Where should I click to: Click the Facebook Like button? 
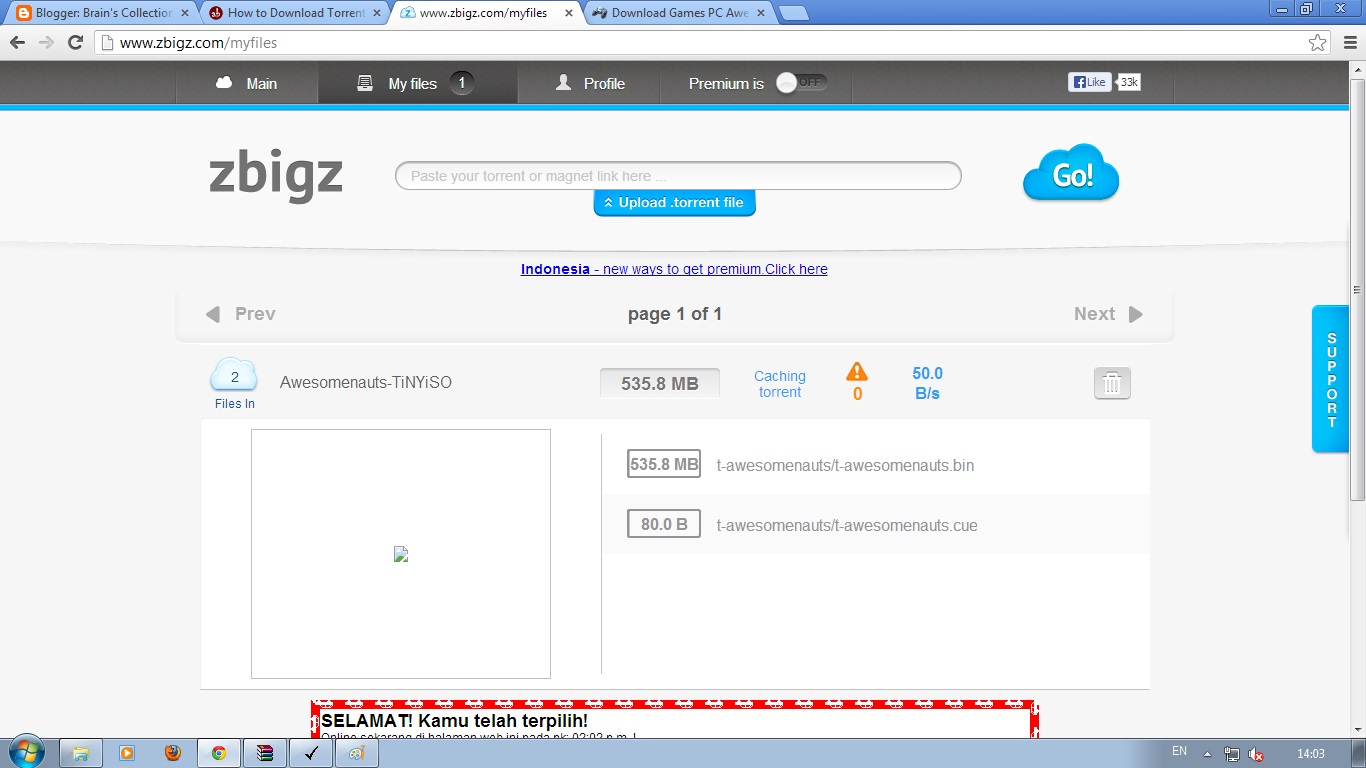tap(1089, 82)
